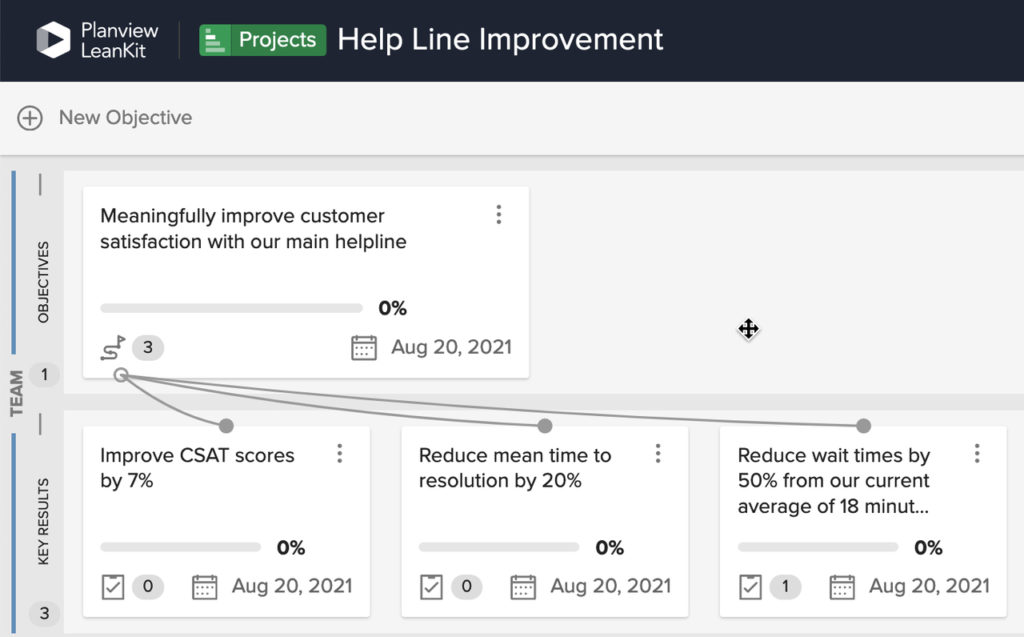Open the three-dot menu on the Reduce wait times card
The height and width of the screenshot is (637, 1024).
977,453
